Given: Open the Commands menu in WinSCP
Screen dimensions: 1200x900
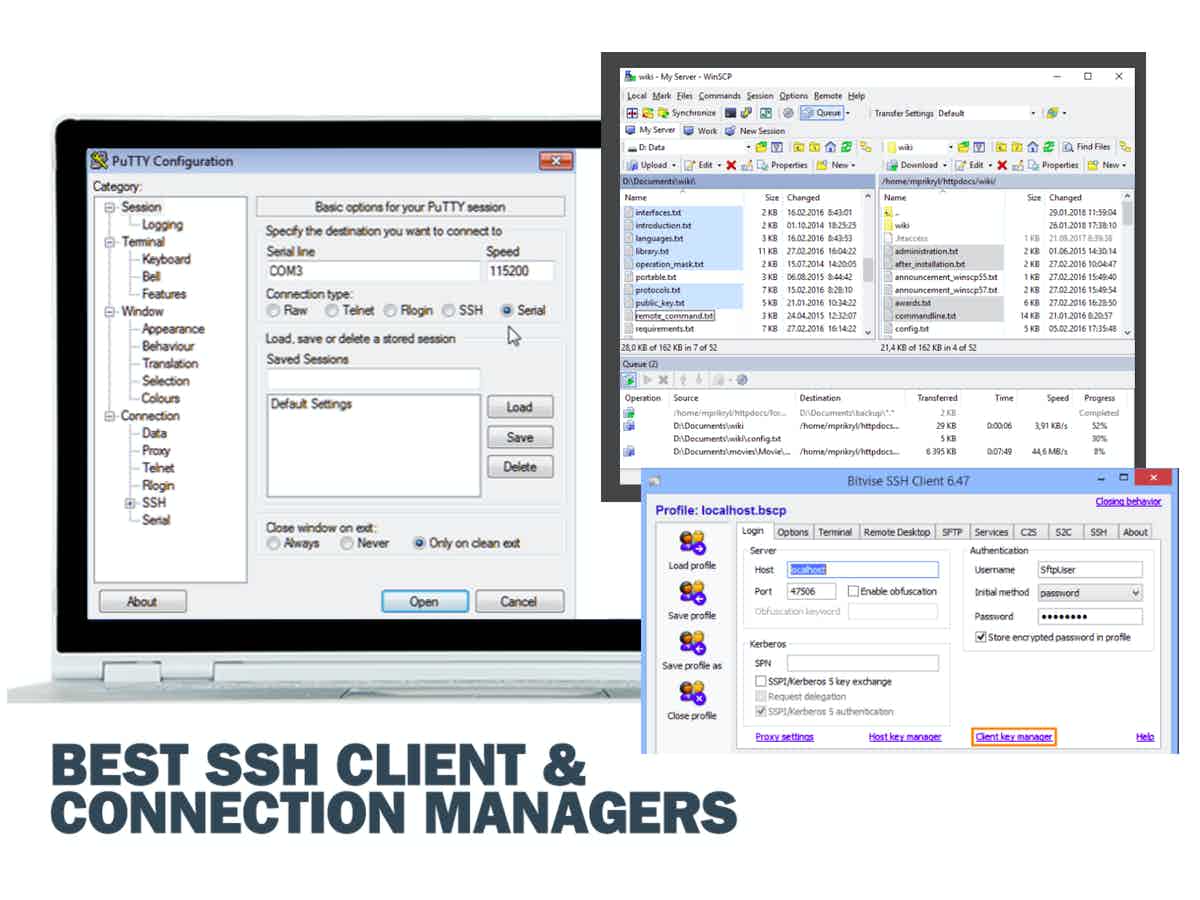Looking at the screenshot, I should click(x=719, y=96).
